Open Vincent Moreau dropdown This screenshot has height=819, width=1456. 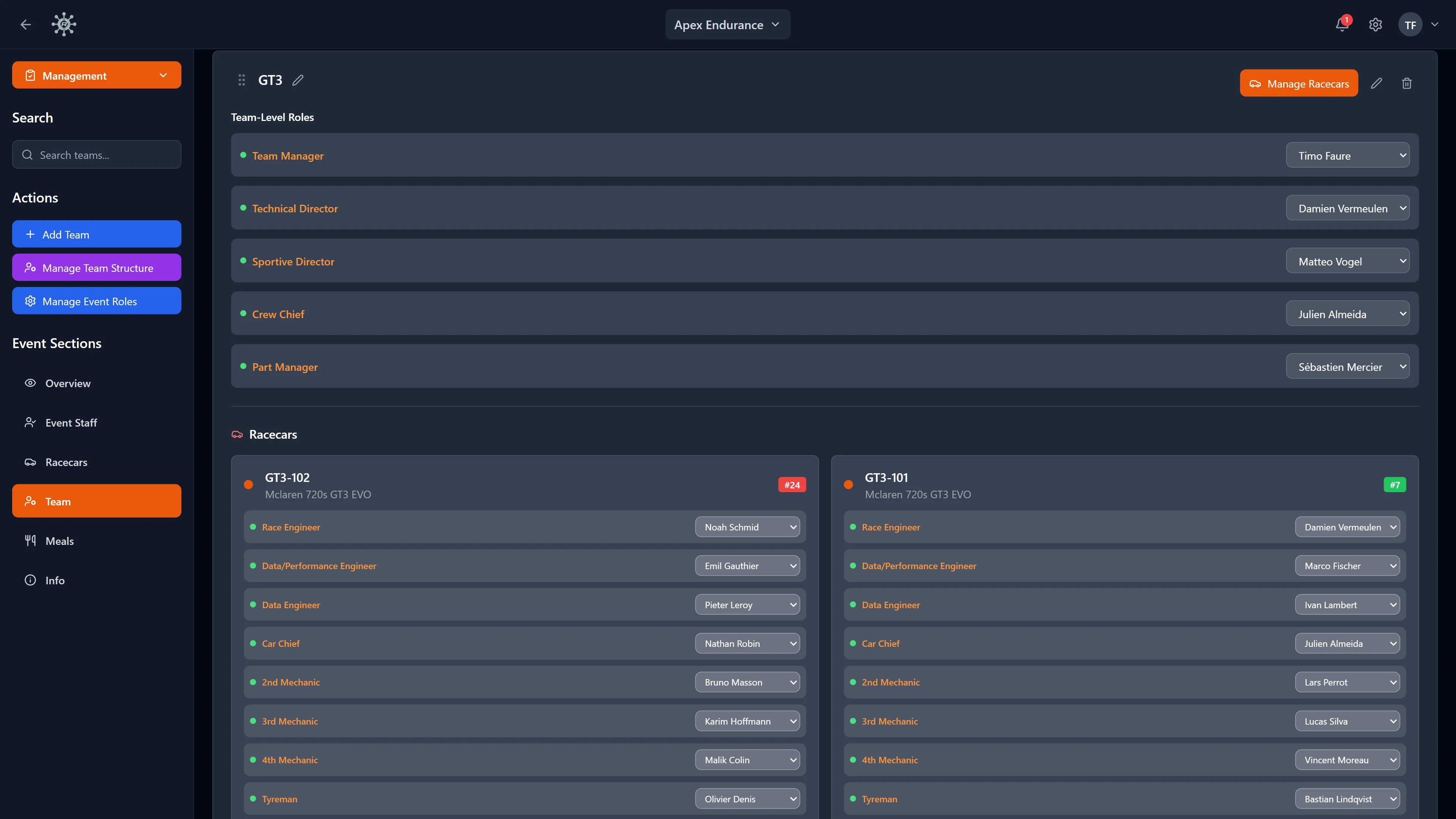(x=1348, y=759)
